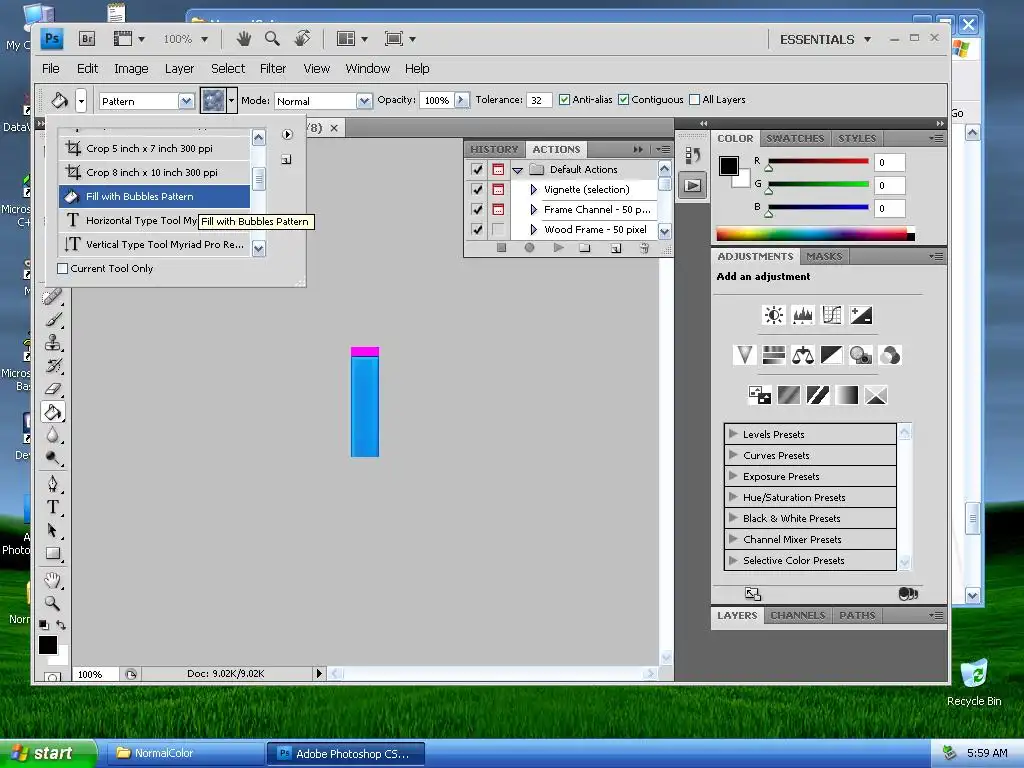
Task: Add a Levels adjustment
Action: tap(803, 315)
